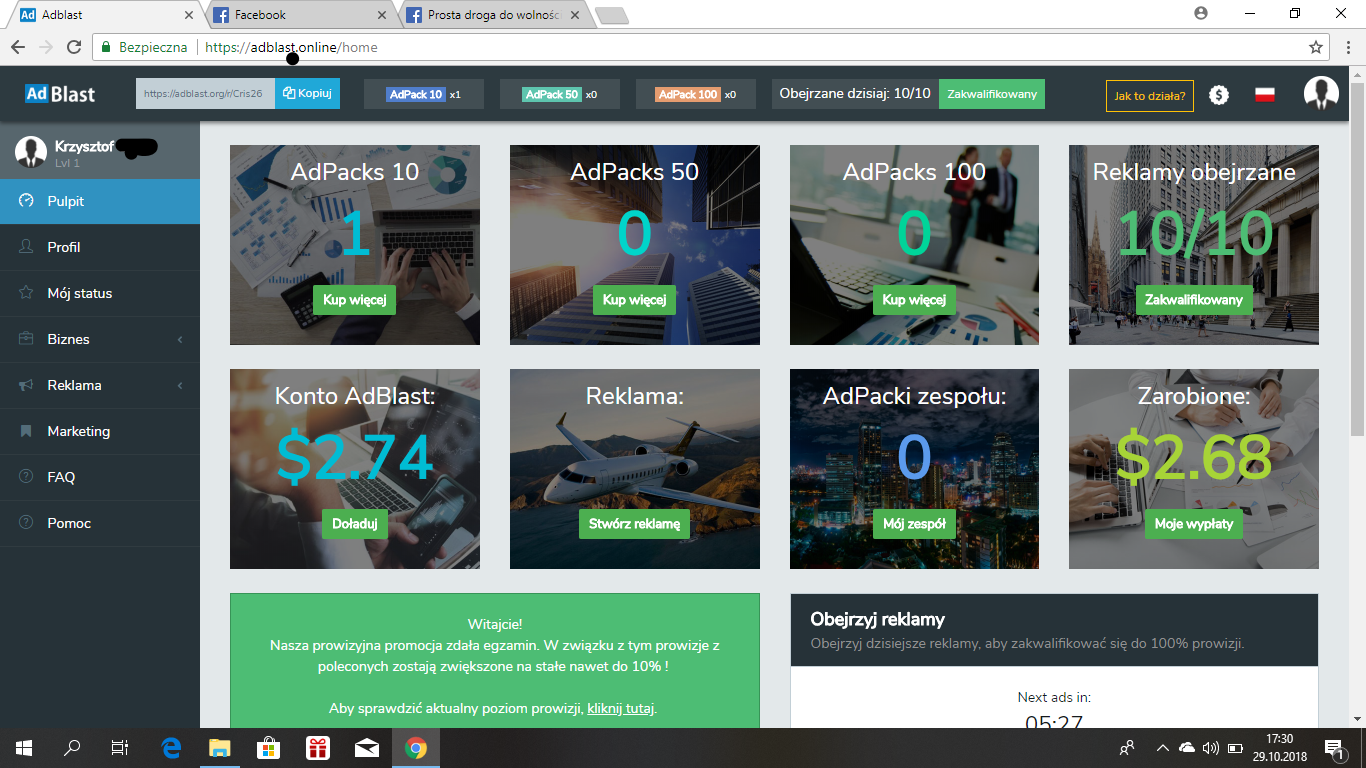Click the AdBlast logo in header

(60, 94)
